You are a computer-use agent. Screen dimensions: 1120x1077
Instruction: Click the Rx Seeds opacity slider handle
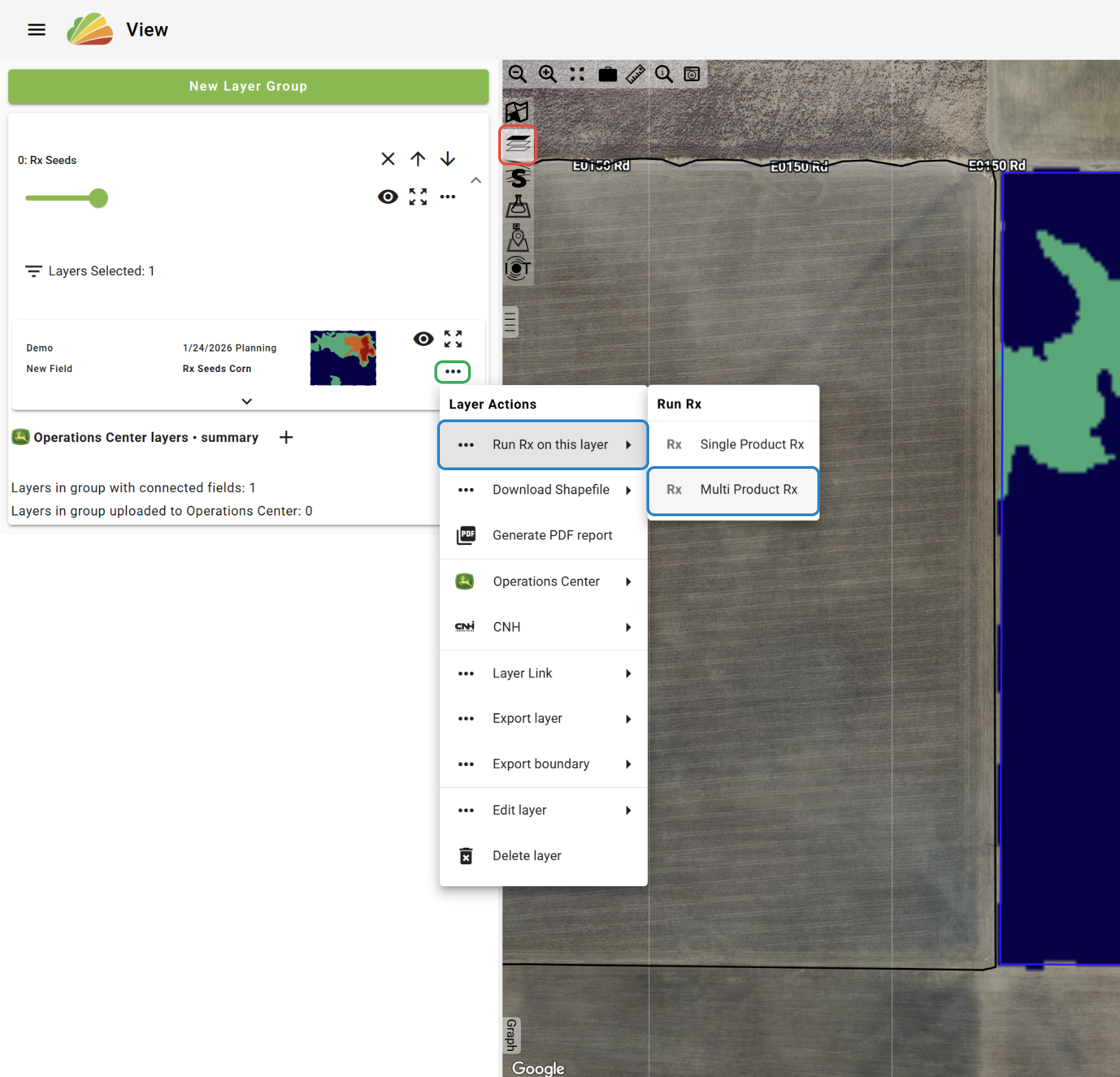coord(99,198)
